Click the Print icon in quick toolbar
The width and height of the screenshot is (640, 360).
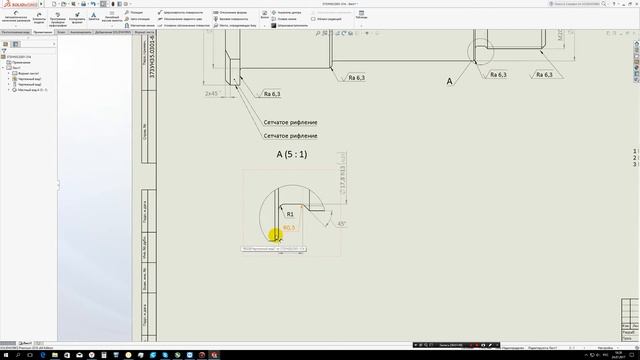[x=83, y=4]
